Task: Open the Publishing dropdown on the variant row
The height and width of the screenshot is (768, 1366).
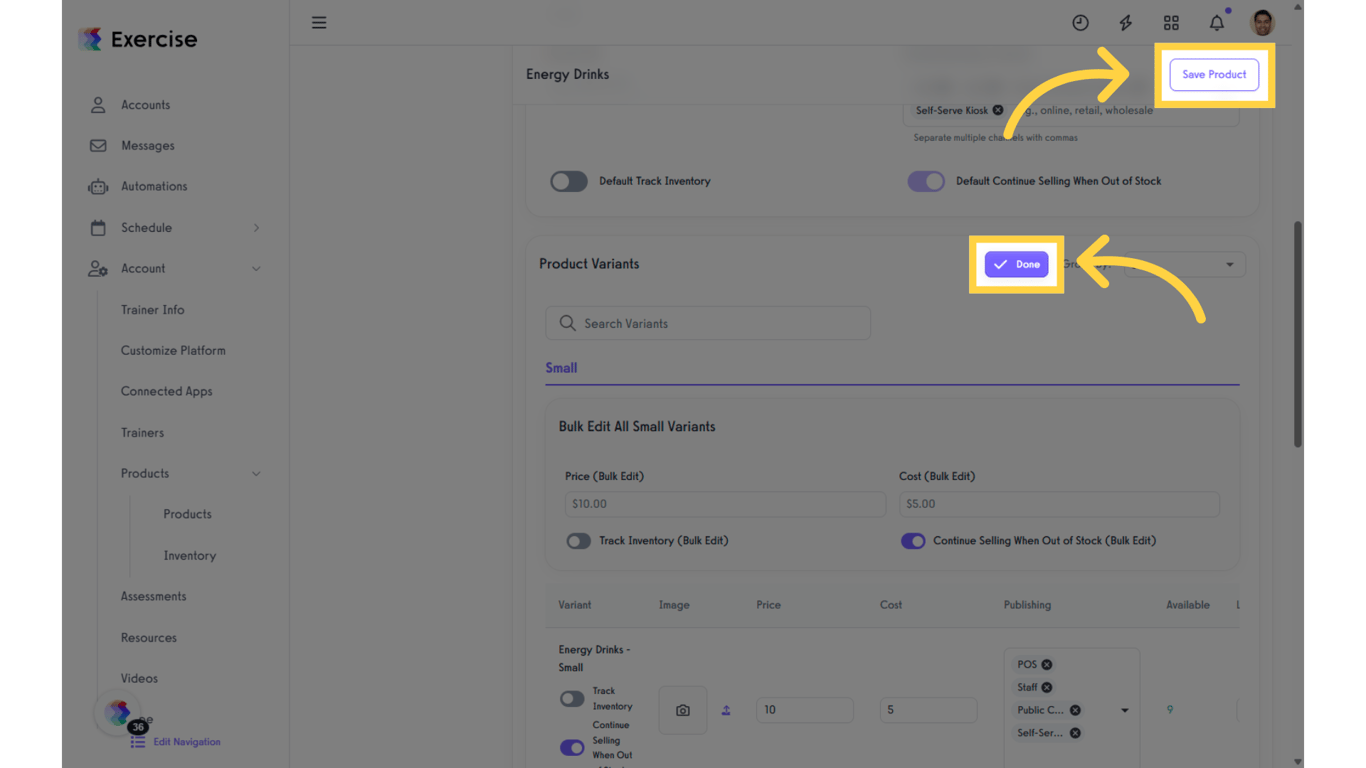Action: [x=1127, y=709]
